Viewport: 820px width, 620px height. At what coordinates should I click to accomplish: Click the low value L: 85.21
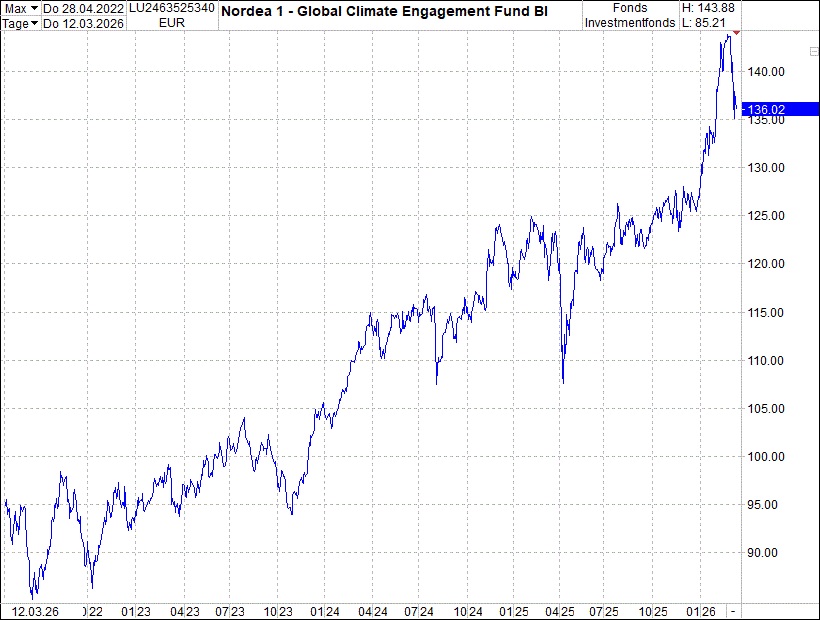pyautogui.click(x=703, y=23)
